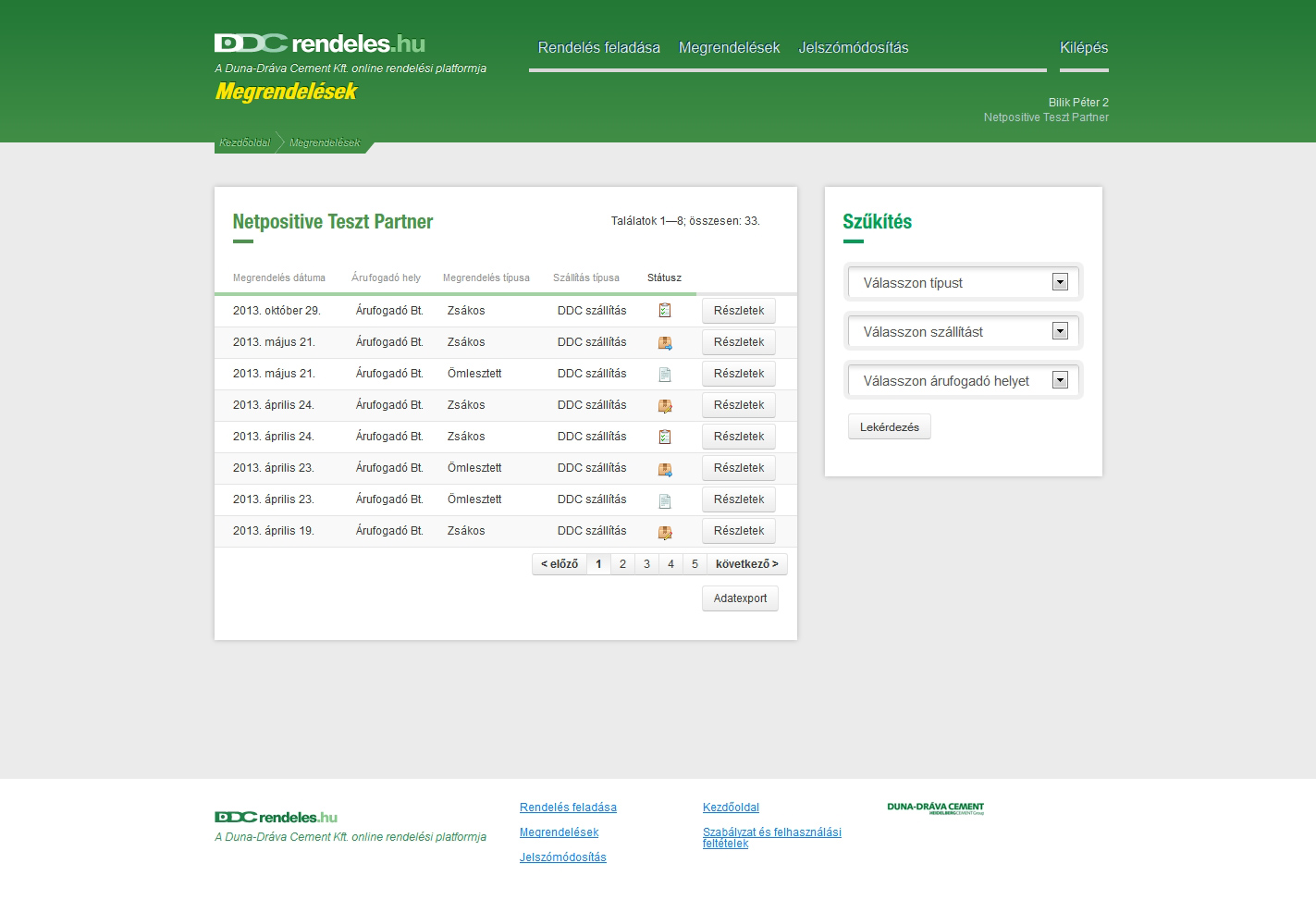
Task: Open the Válasszon típust dropdown
Action: (x=964, y=283)
